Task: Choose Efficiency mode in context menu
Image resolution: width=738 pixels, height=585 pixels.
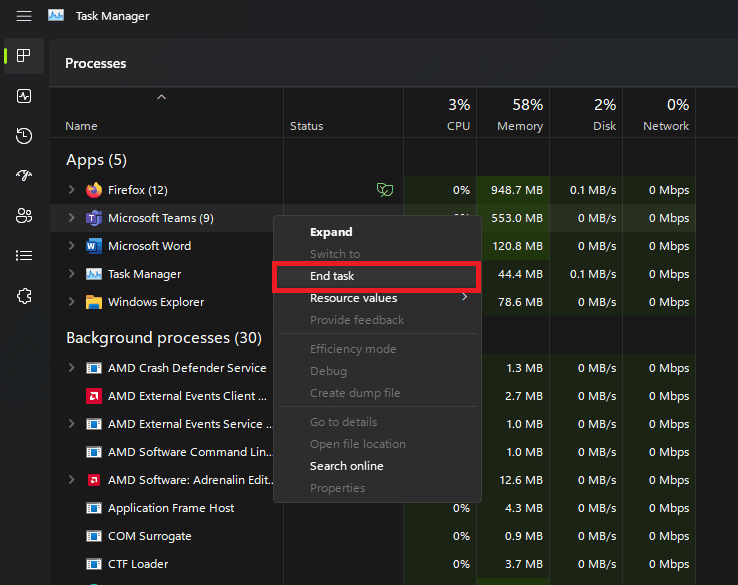Action: coord(377,349)
